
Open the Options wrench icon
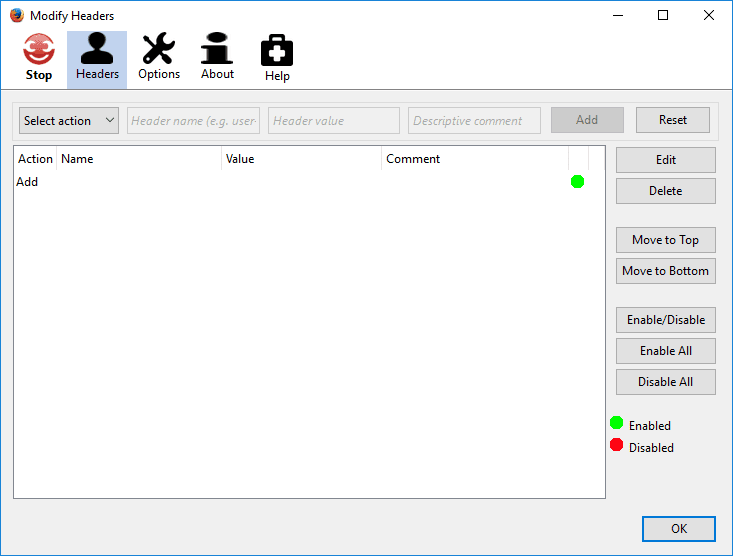pyautogui.click(x=159, y=57)
